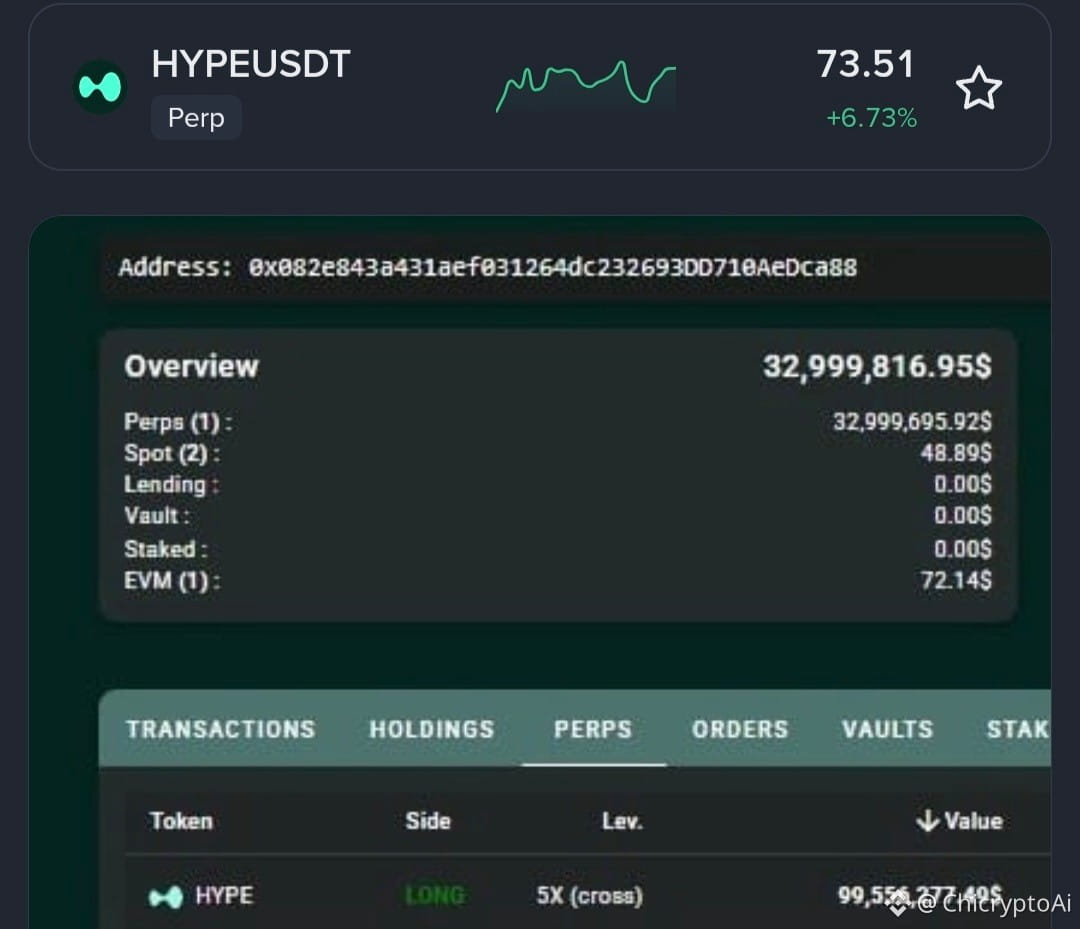Click the 5X (cross) leverage cell

pos(590,896)
